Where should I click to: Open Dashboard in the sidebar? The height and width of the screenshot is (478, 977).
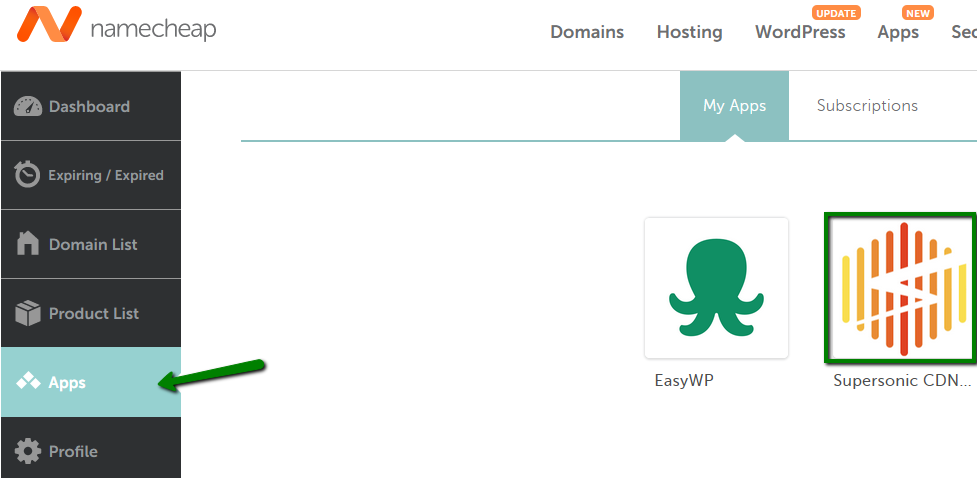point(91,106)
